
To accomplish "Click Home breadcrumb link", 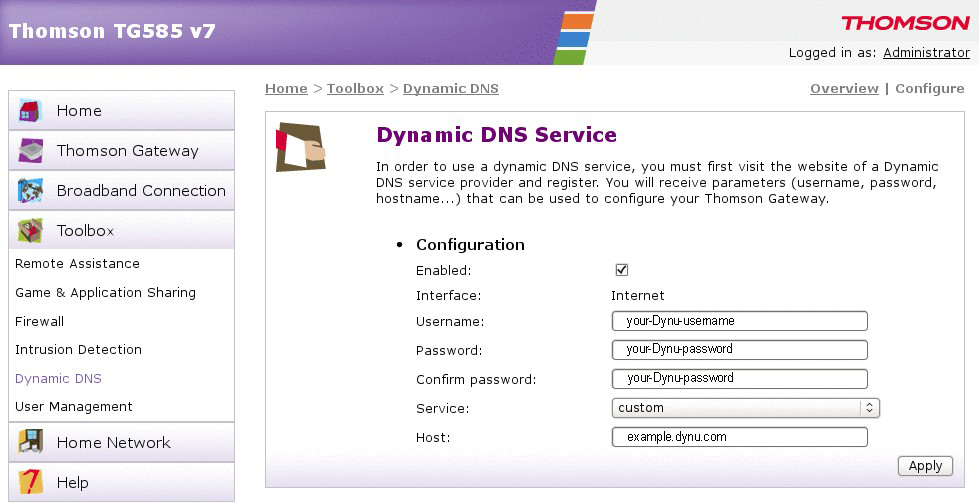I will coord(286,89).
